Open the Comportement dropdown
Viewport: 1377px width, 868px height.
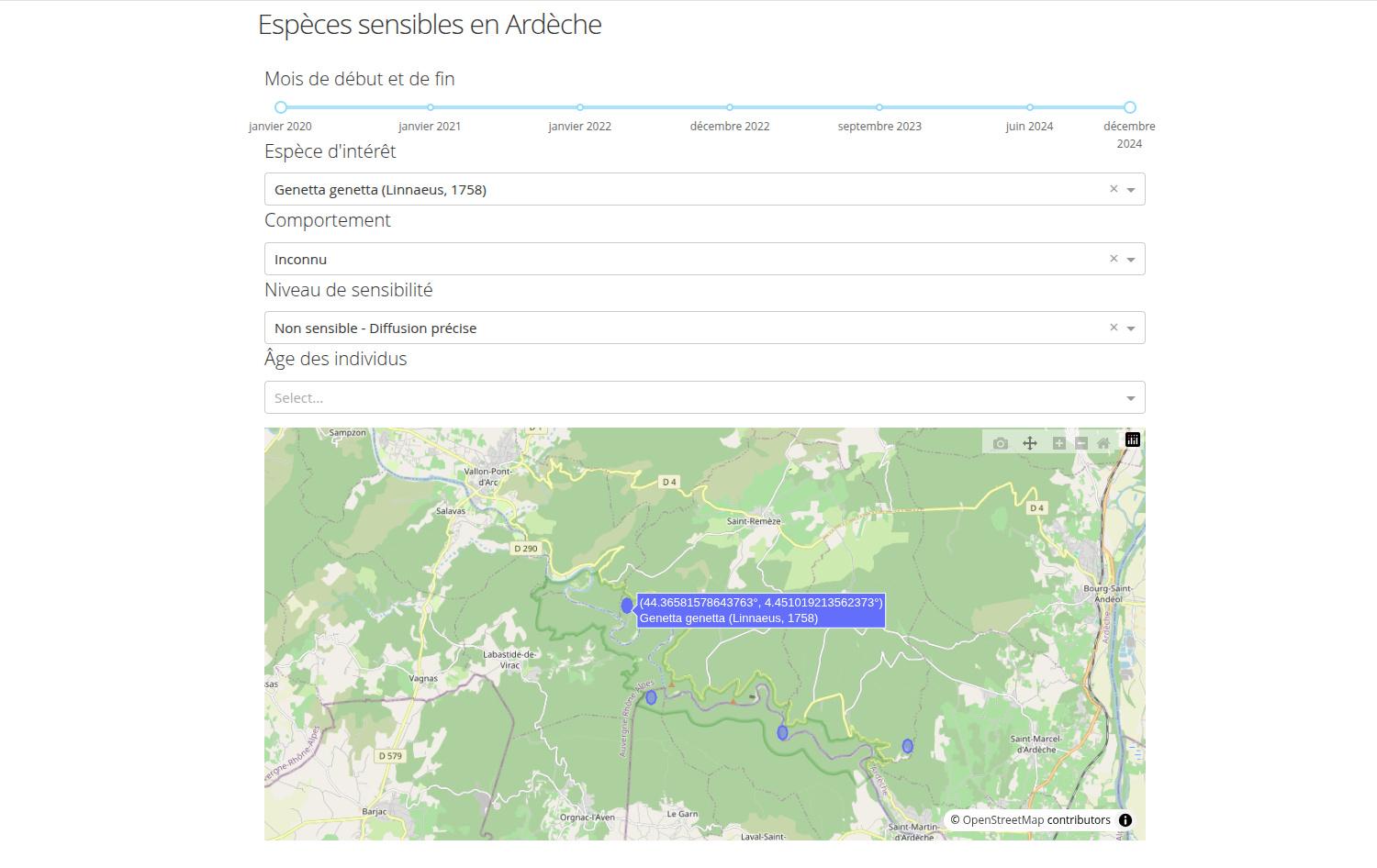1130,260
